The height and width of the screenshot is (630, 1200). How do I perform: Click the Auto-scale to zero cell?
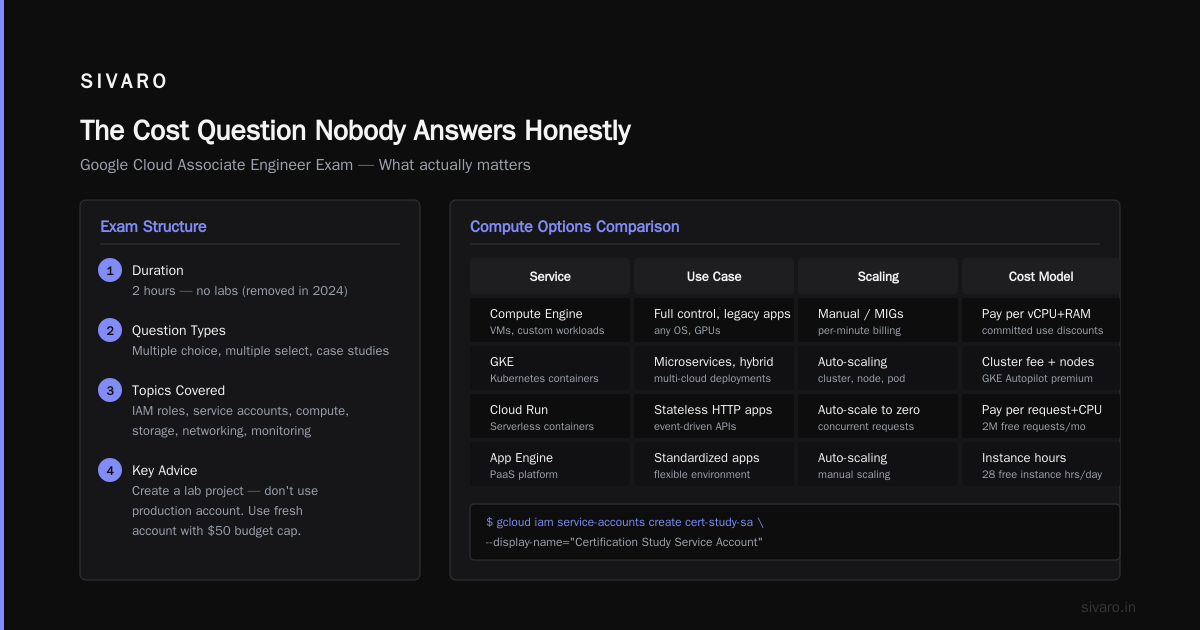pyautogui.click(x=878, y=417)
